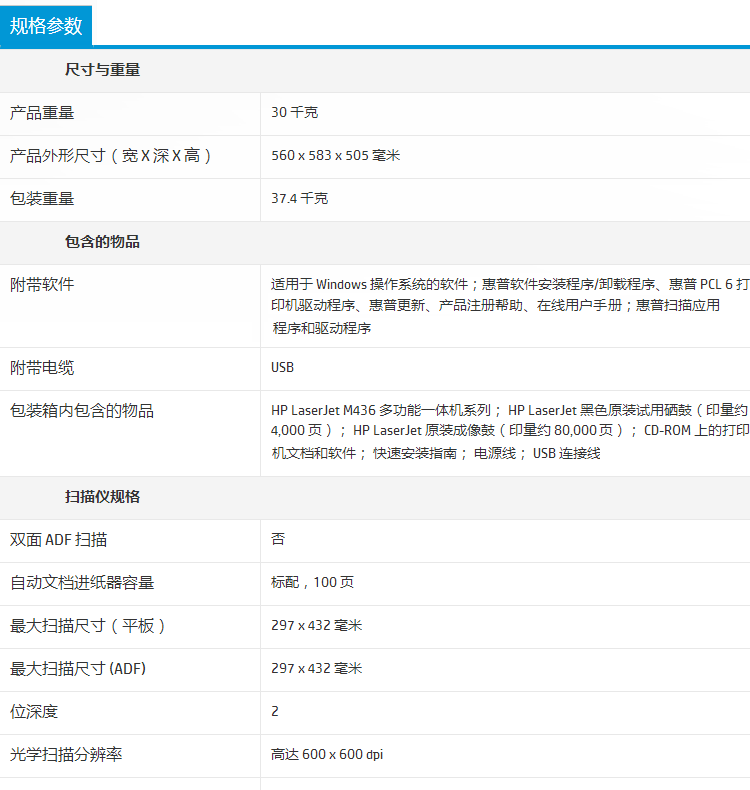The height and width of the screenshot is (790, 750).
Task: Select the 包含的物品 section header
Action: 102,242
